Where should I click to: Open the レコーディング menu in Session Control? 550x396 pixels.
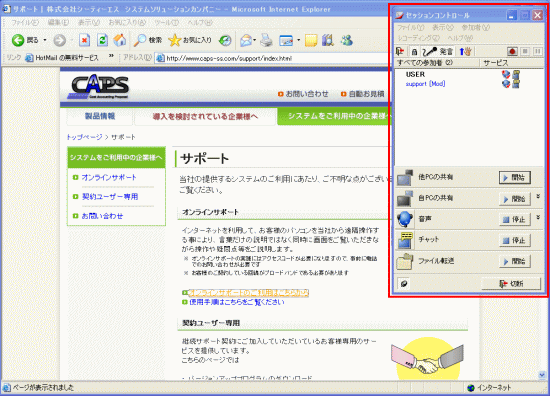[x=418, y=38]
